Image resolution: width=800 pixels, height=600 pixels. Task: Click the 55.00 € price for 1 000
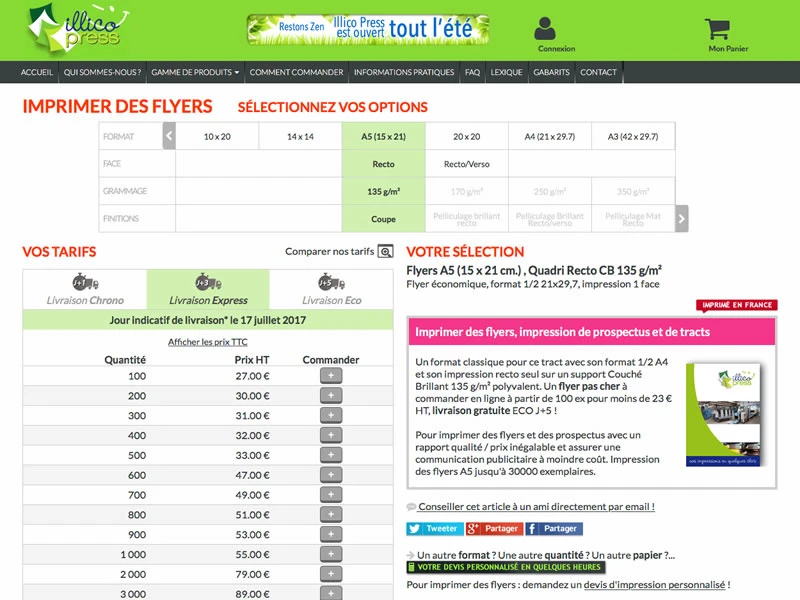point(253,554)
